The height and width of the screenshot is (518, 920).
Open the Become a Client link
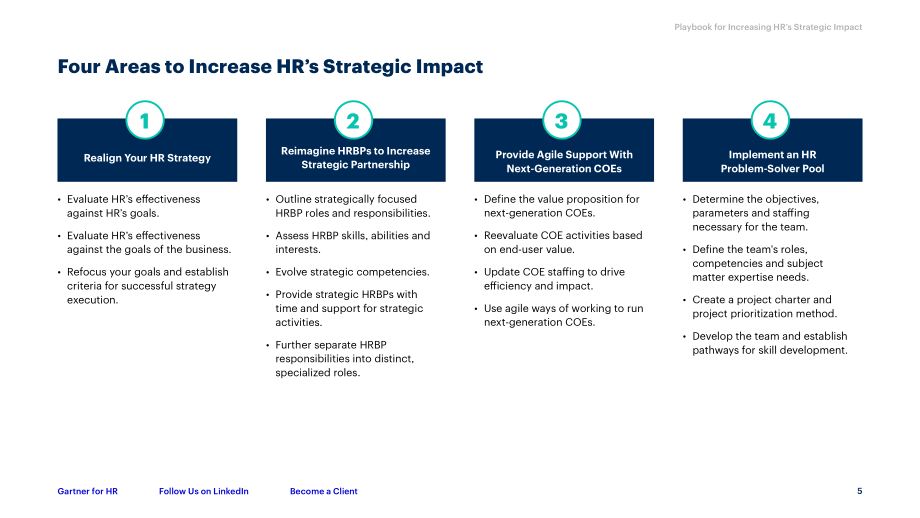pos(323,491)
